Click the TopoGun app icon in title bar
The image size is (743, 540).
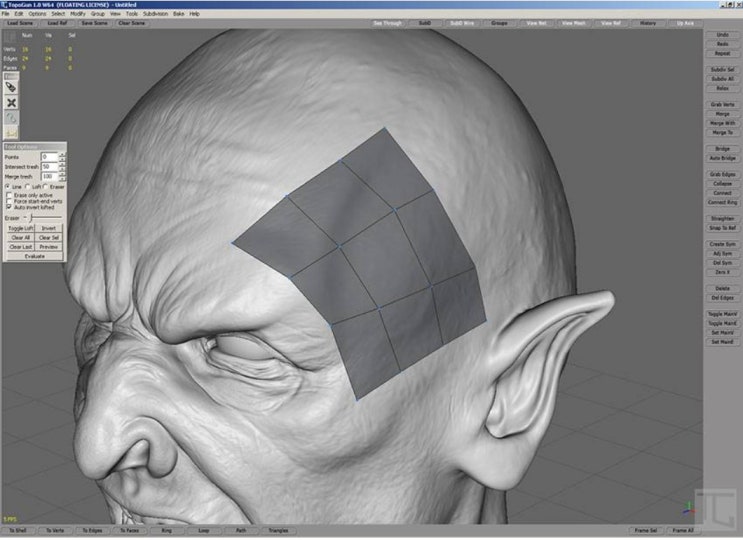tap(4, 4)
